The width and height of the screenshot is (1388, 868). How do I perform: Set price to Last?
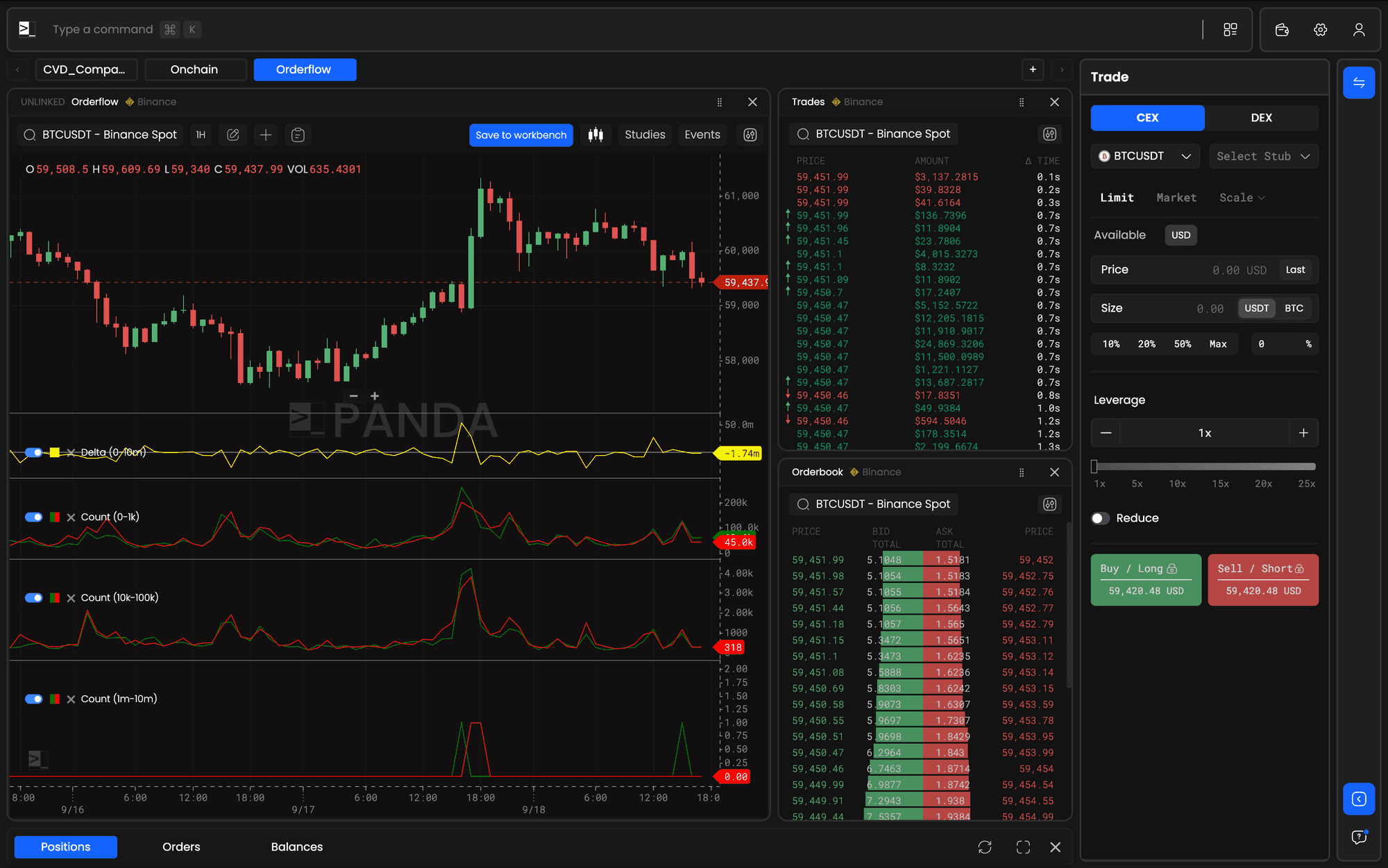1295,270
